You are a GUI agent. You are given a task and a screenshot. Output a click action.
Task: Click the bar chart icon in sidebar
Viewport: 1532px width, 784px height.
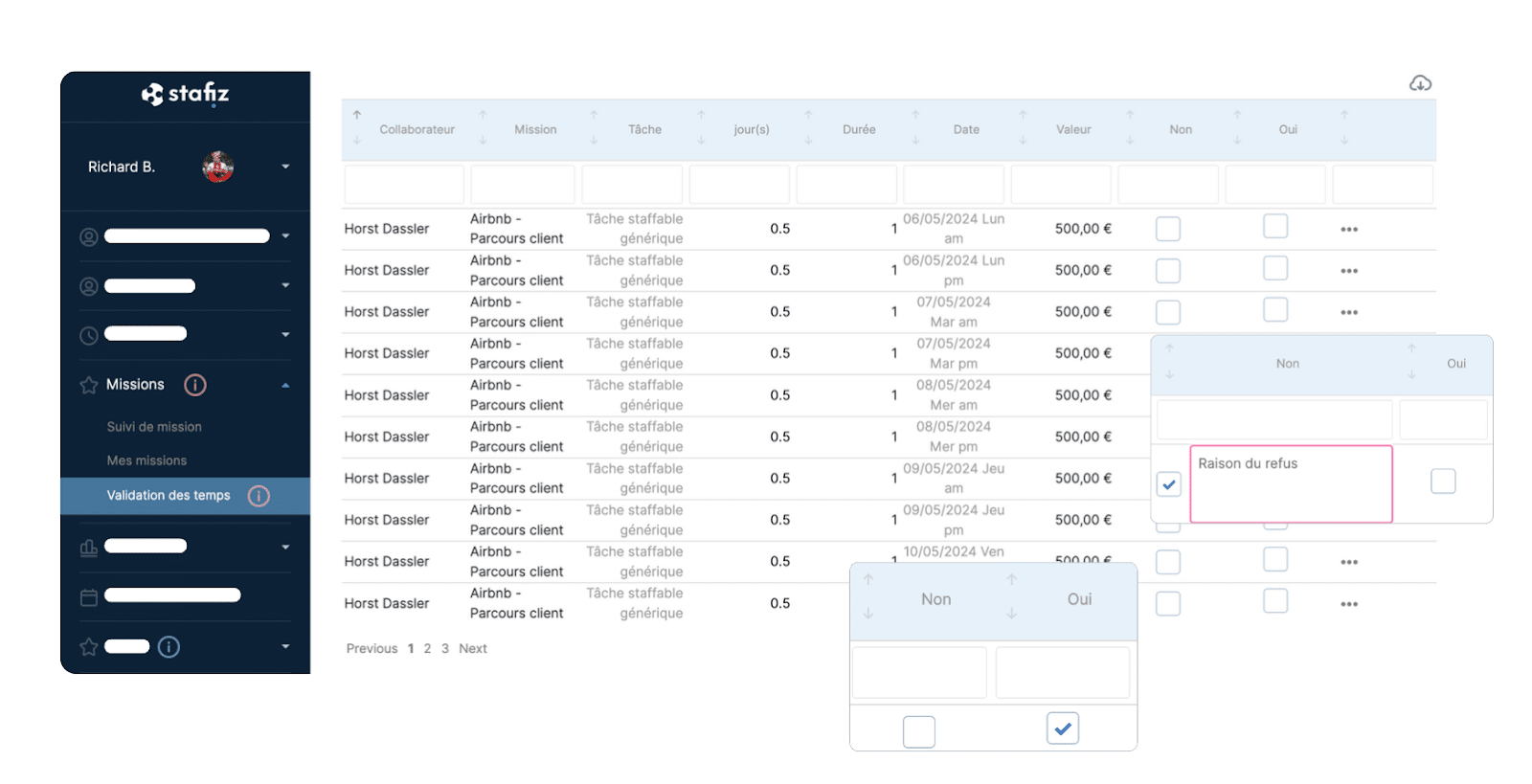click(89, 548)
